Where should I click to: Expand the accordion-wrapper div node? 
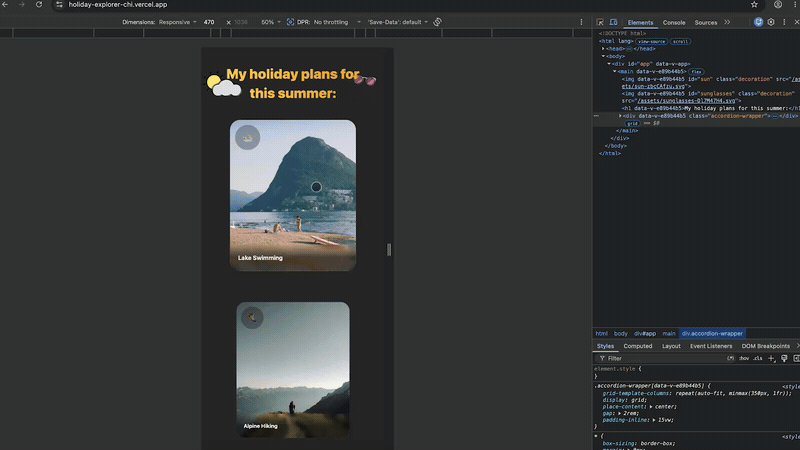point(620,116)
